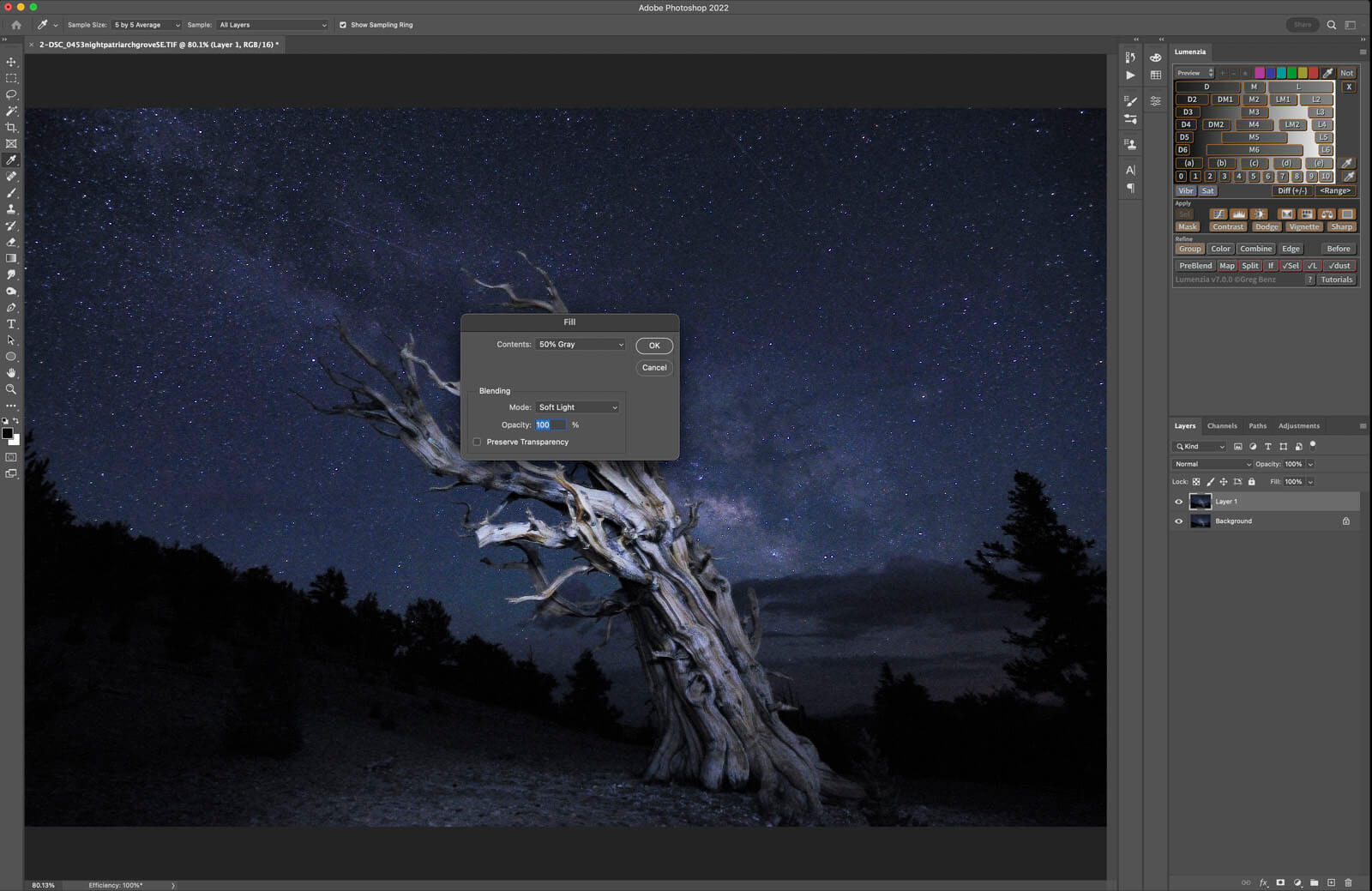
Task: Confirm the Fill dialog with OK
Action: tap(653, 346)
